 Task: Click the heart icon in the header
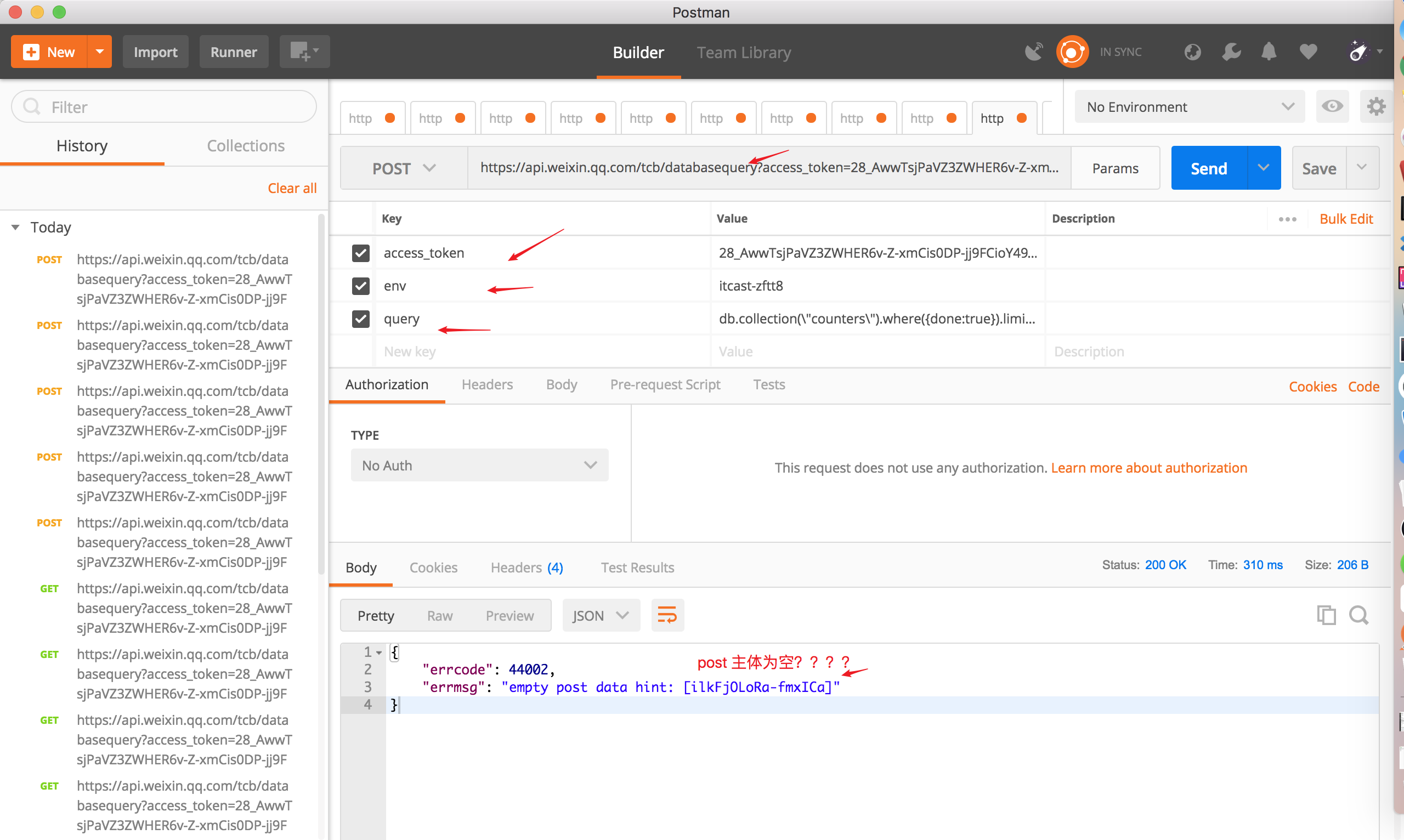pyautogui.click(x=1309, y=52)
